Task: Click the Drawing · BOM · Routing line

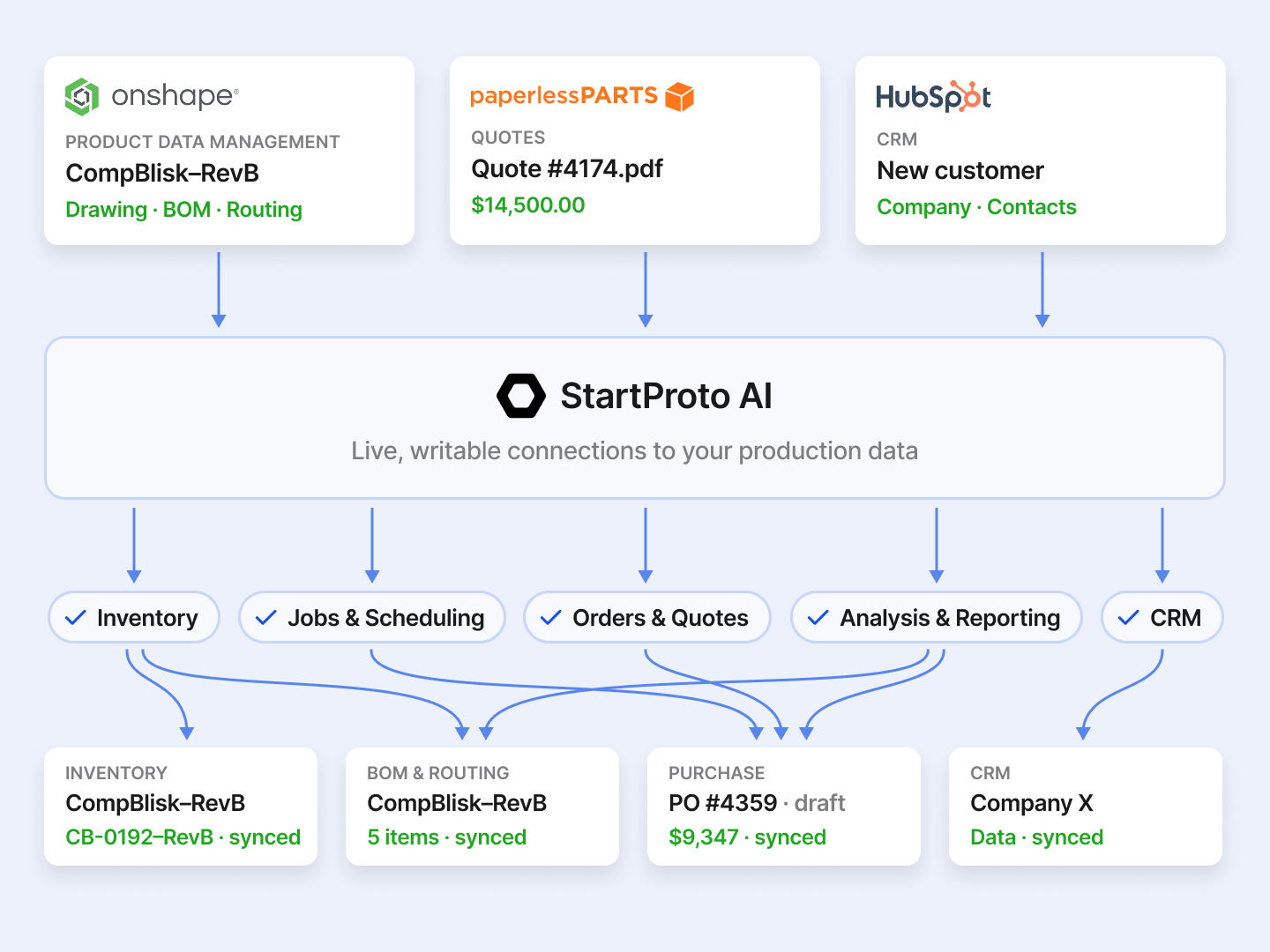Action: (183, 210)
